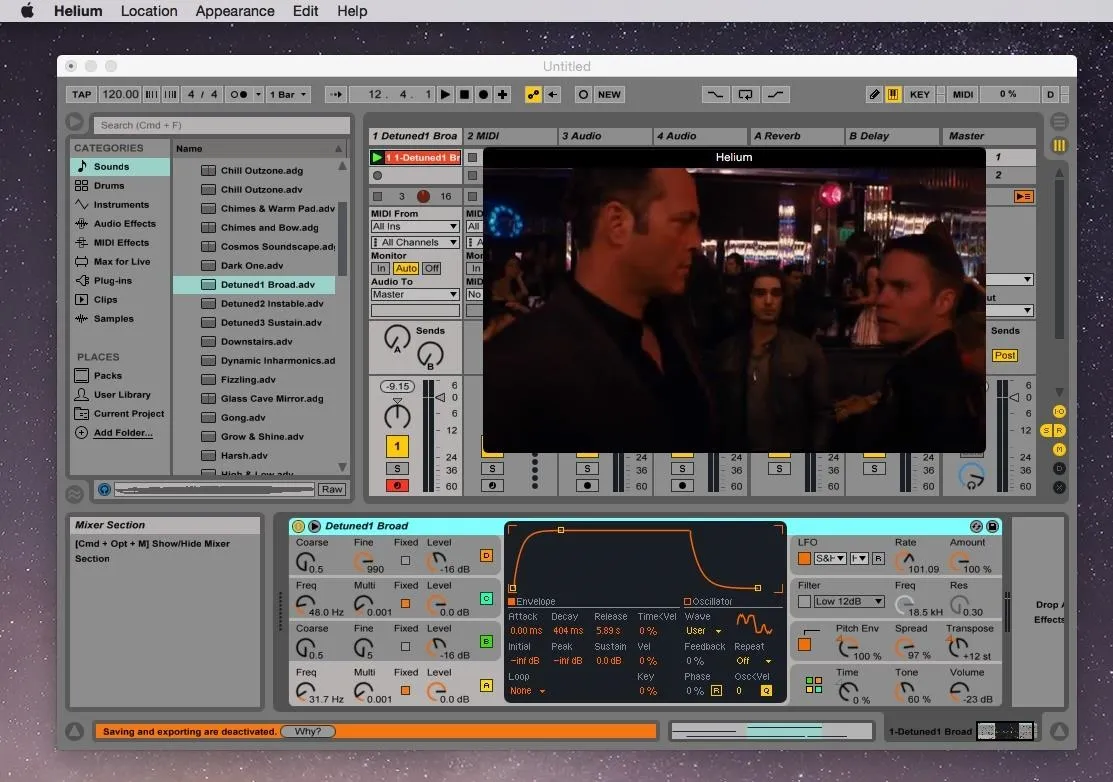Screen dimensions: 1113x782
Task: Select the MIDI Effects category
Action: pyautogui.click(x=120, y=243)
